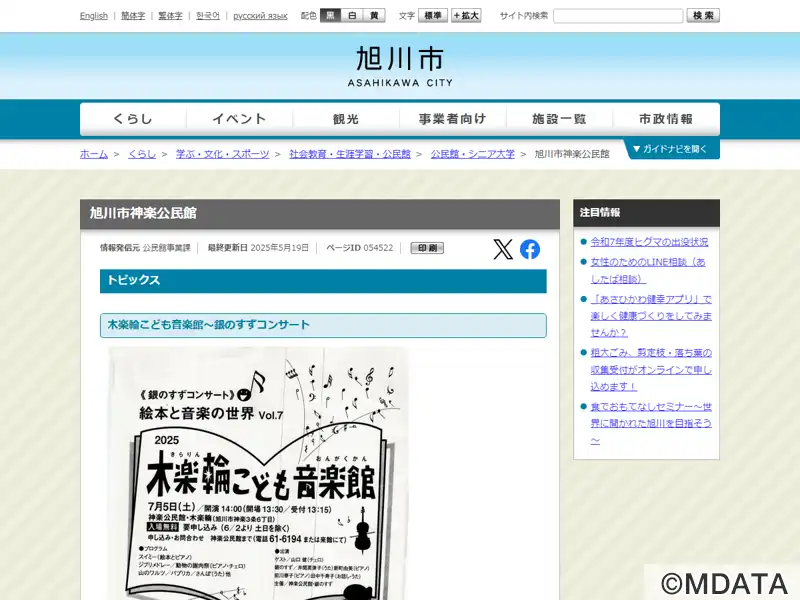Switch language to 繁體字

[x=170, y=16]
